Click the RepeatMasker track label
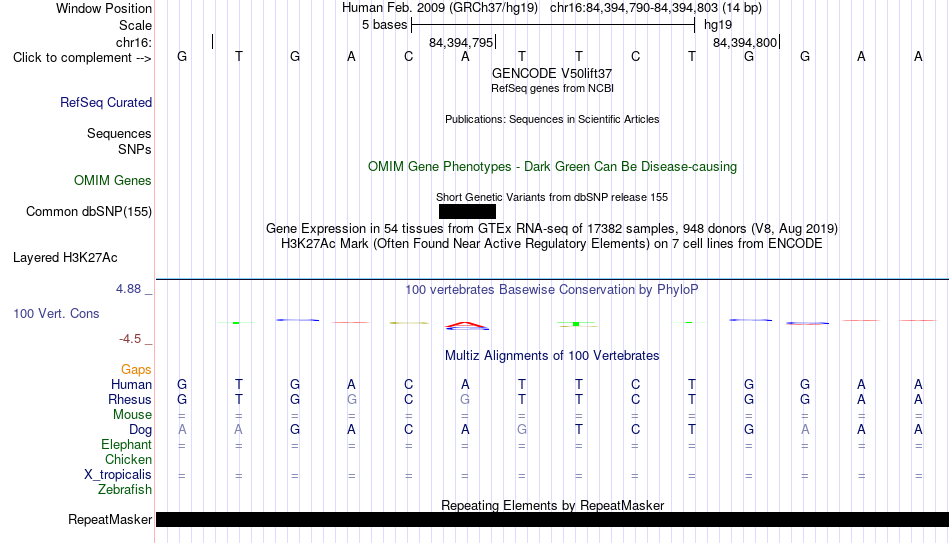This screenshot has width=950, height=543. pos(110,519)
